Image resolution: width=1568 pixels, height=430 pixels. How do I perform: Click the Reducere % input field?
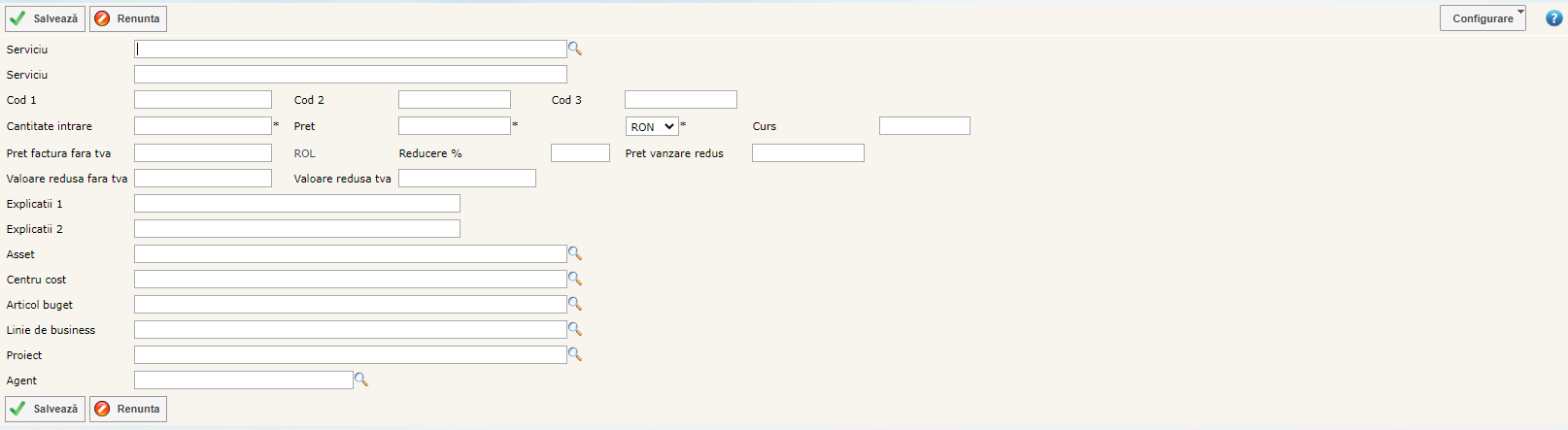point(580,153)
